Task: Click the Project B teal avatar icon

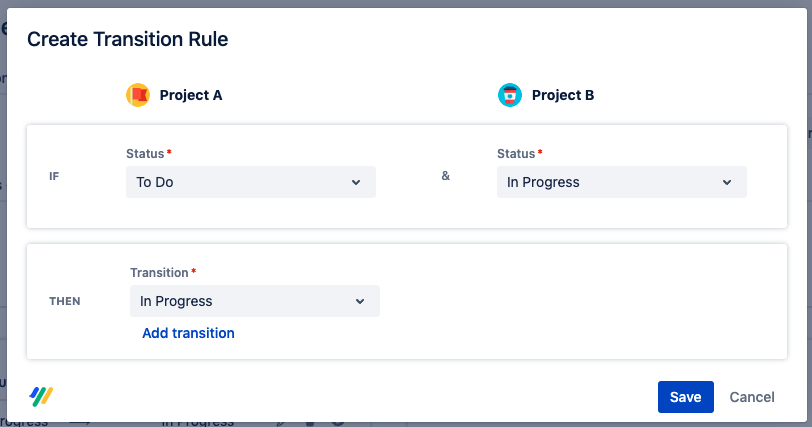Action: click(509, 95)
